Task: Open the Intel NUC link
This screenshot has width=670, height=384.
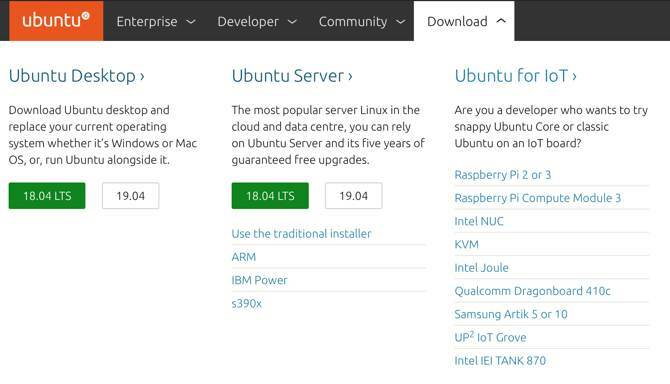Action: 479,221
